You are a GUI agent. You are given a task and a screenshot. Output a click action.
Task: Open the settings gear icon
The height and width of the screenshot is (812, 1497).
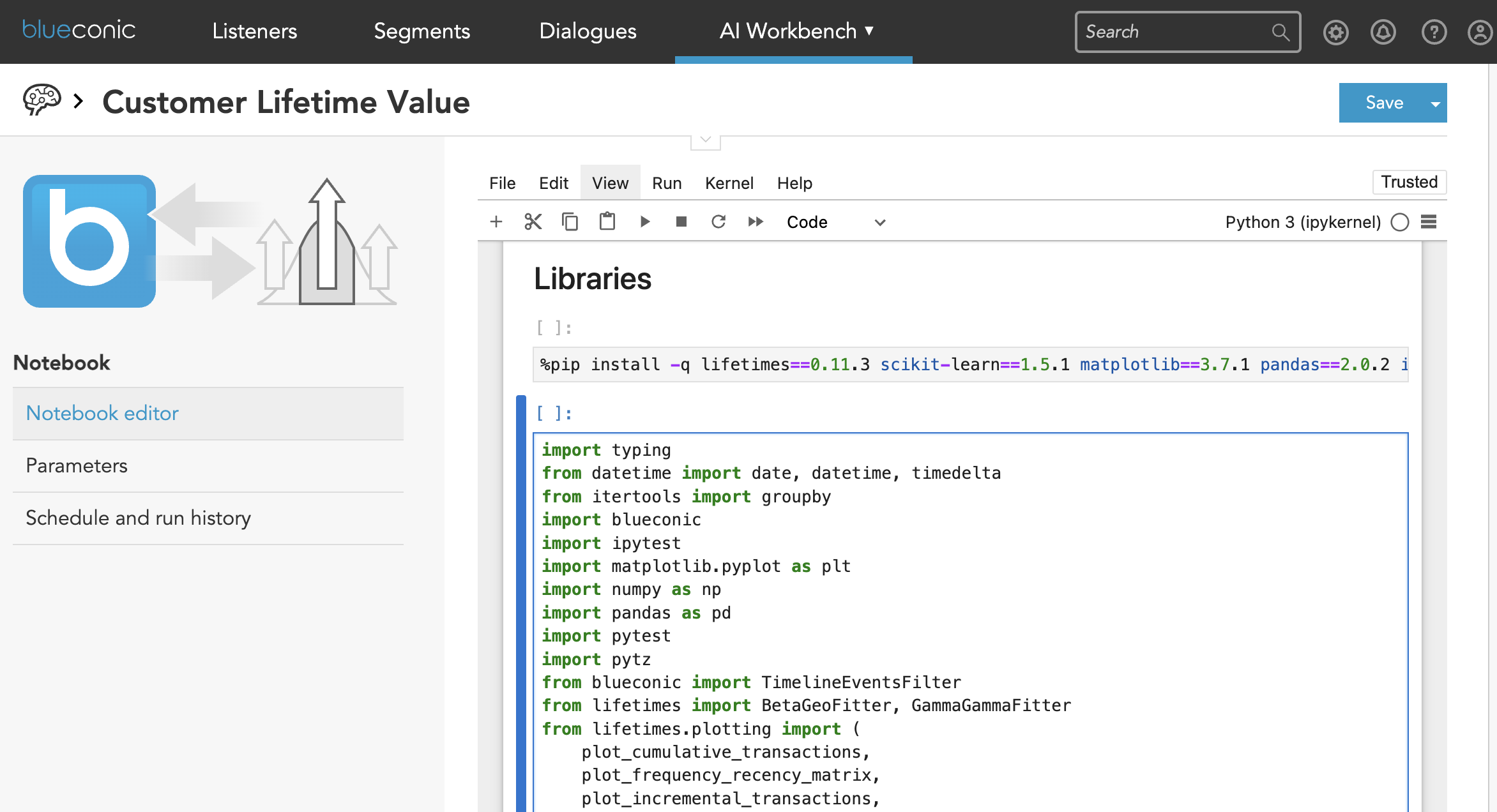click(1335, 32)
